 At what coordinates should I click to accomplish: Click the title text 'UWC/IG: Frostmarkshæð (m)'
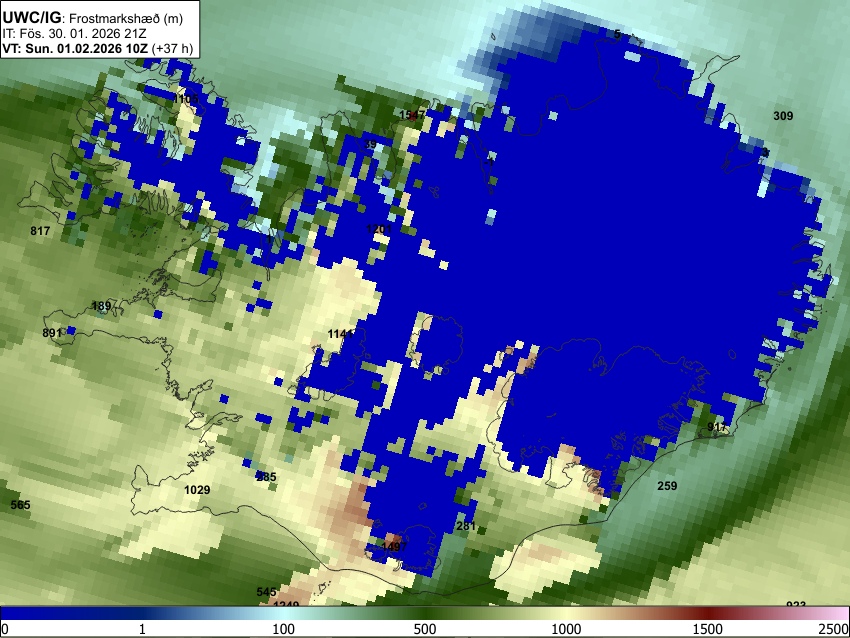click(93, 18)
